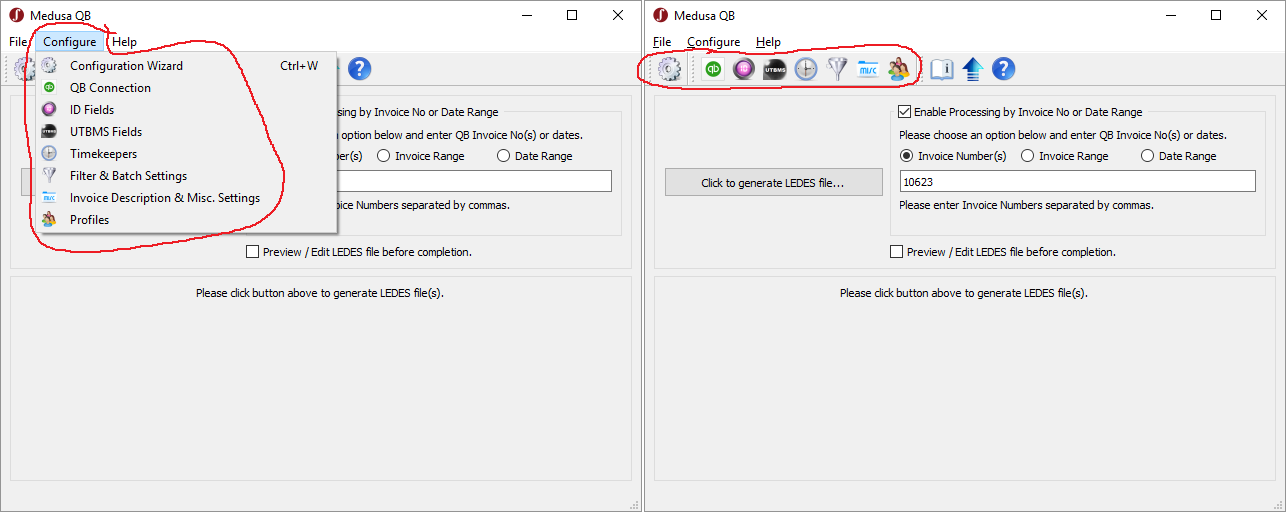Open Configure menu in right window
1286x512 pixels.
click(714, 42)
